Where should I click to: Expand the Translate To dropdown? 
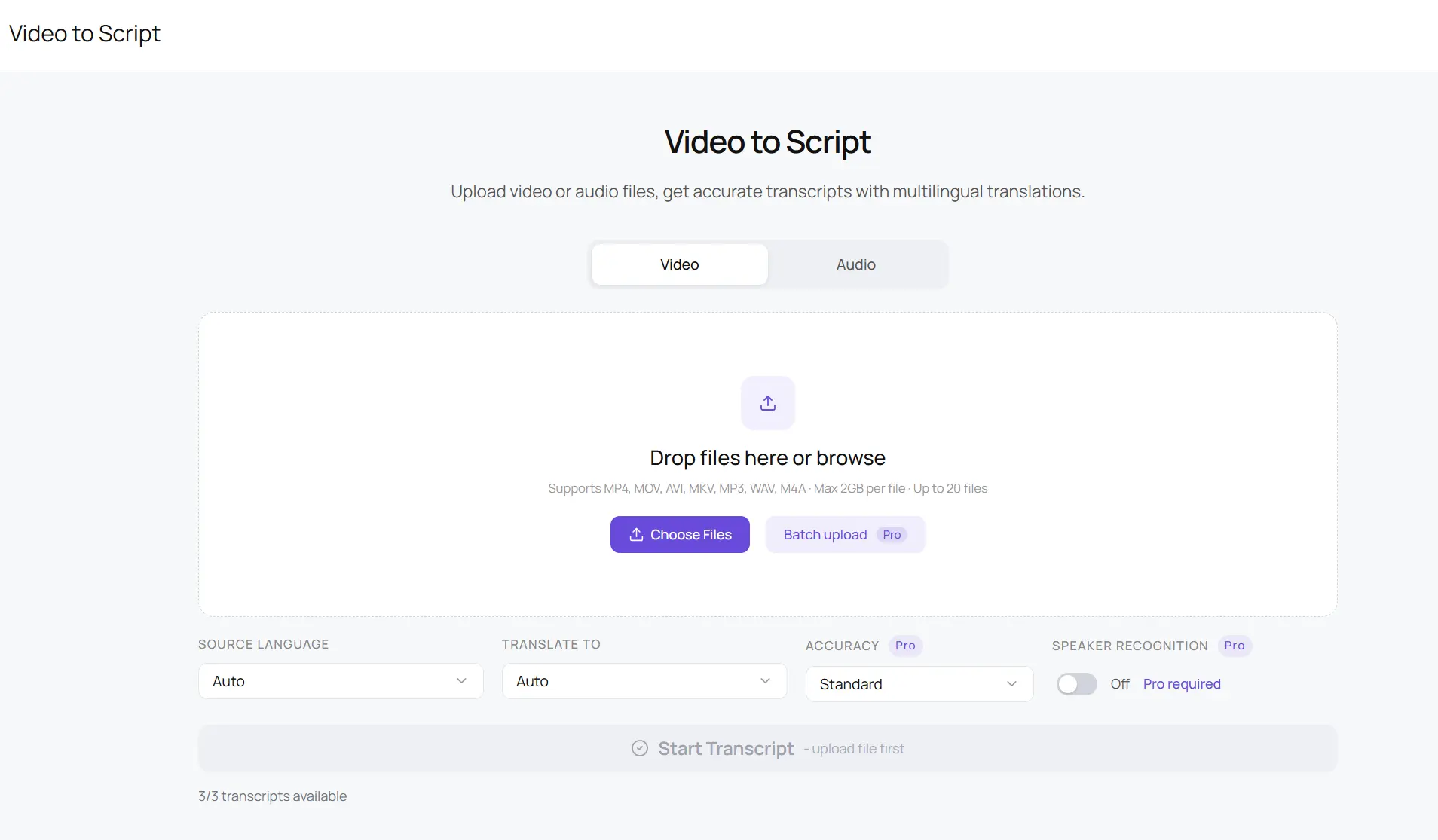[x=644, y=681]
